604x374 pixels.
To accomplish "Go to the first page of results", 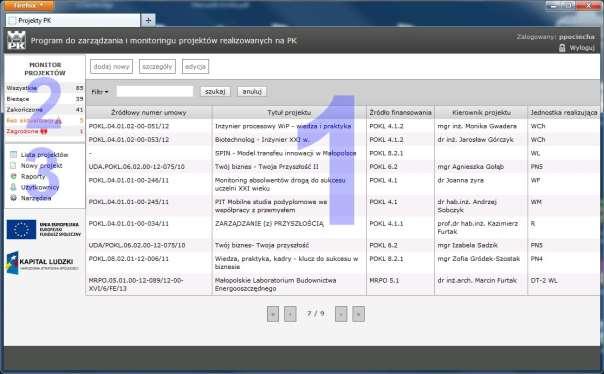I will 273,314.
